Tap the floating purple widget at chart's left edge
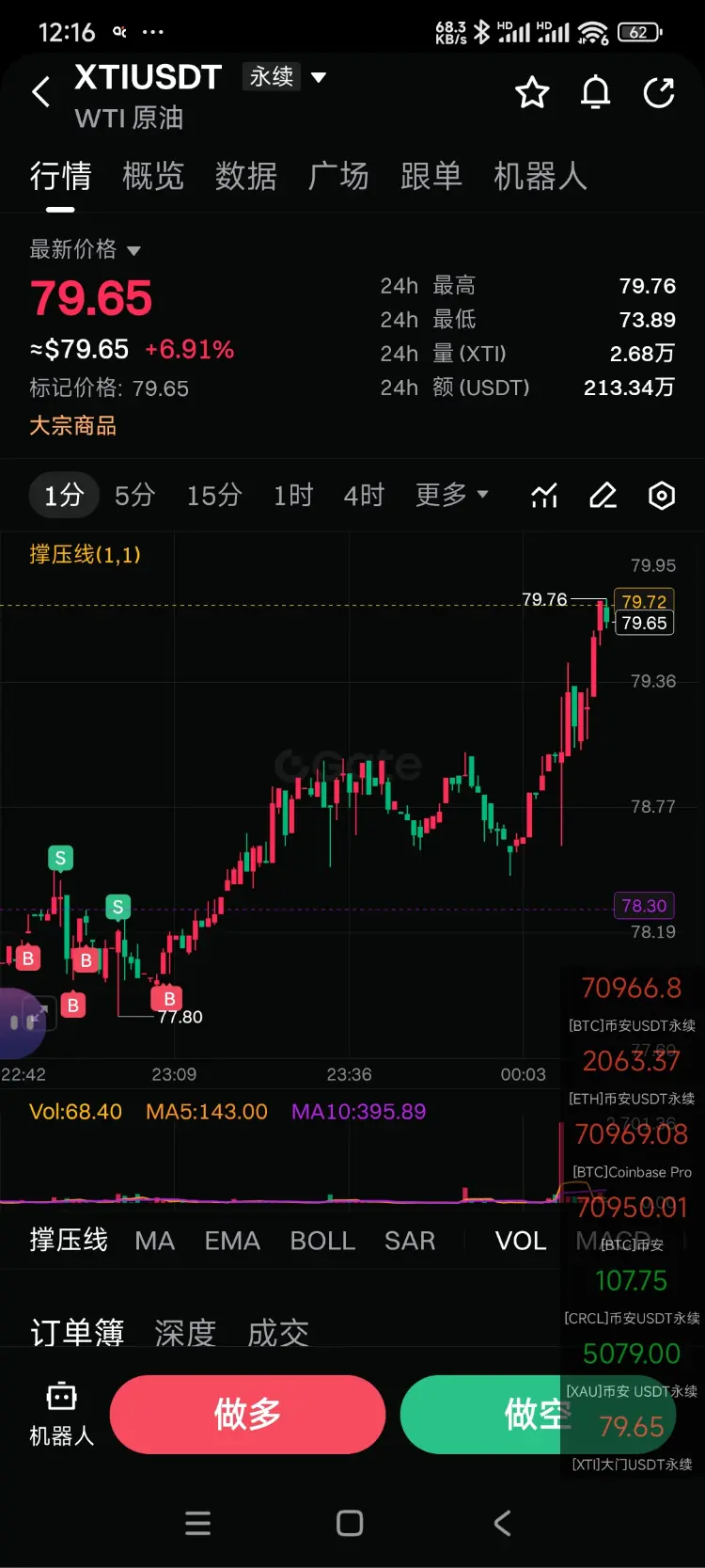 21,1022
